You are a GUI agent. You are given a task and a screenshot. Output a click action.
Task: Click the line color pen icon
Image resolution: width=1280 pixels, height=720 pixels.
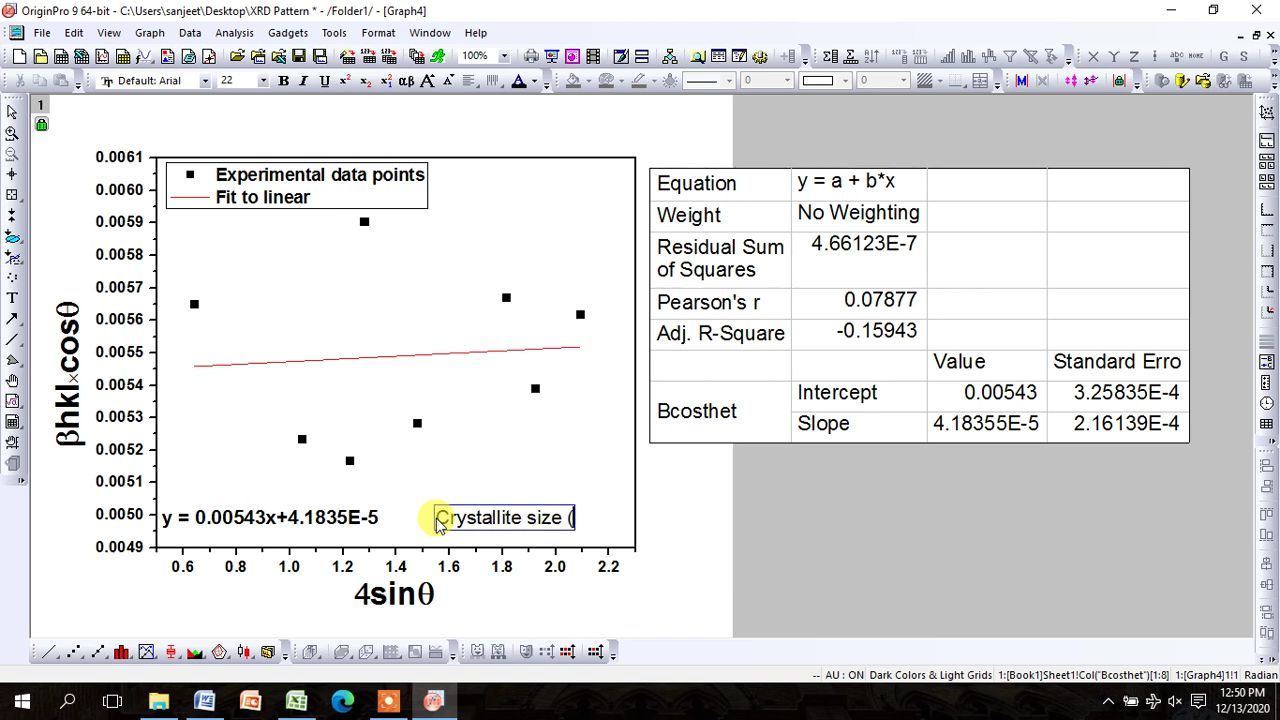[x=638, y=81]
